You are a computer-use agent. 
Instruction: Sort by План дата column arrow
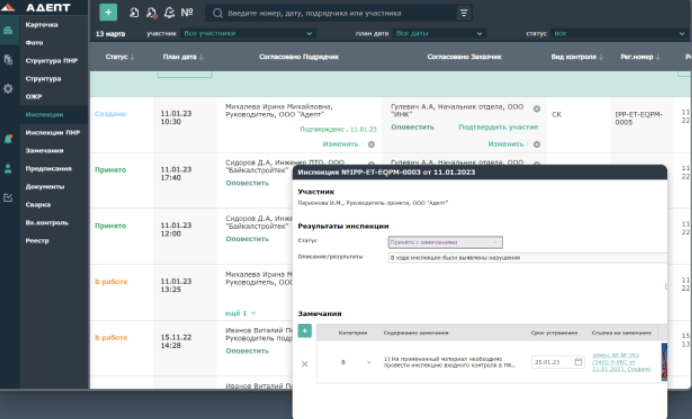(201, 57)
